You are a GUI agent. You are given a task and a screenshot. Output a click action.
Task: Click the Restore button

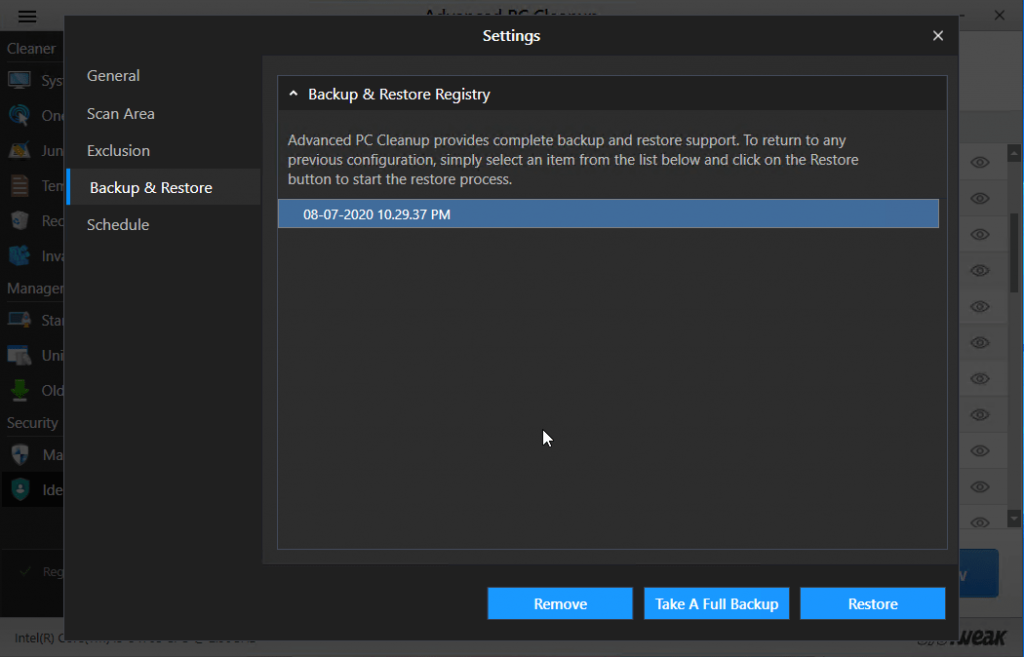coord(872,603)
